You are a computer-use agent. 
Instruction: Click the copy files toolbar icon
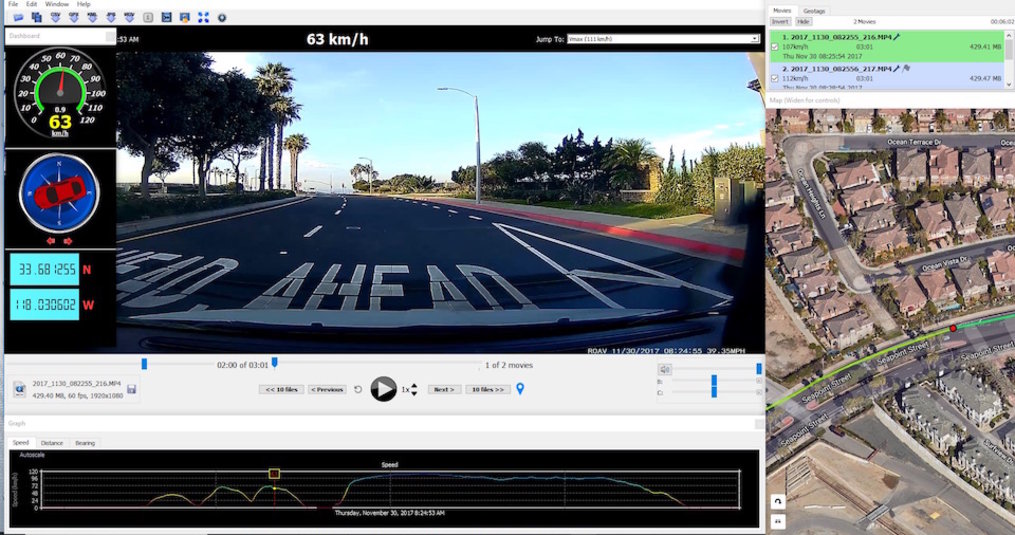point(37,17)
